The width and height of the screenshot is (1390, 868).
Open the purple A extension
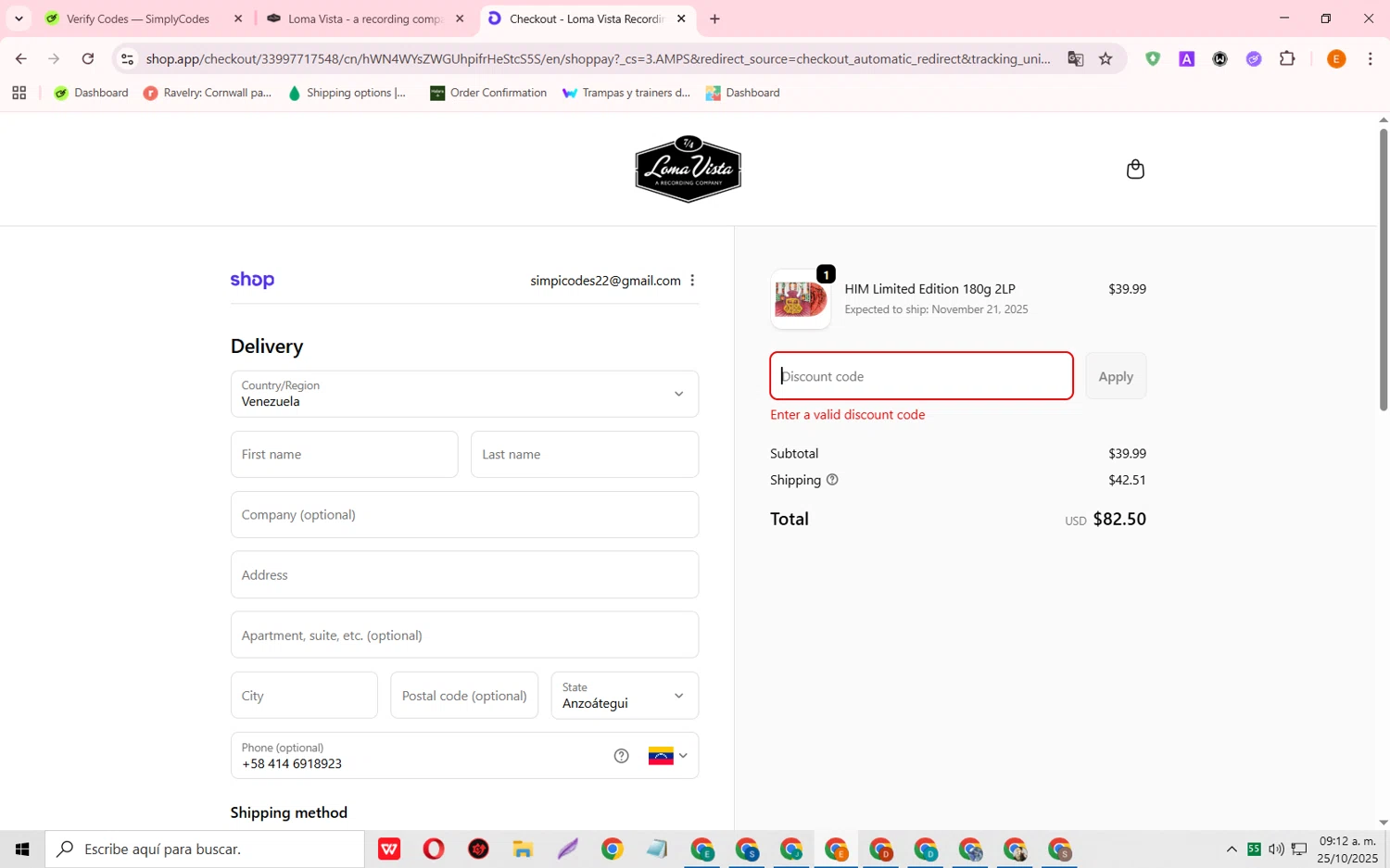coord(1186,58)
